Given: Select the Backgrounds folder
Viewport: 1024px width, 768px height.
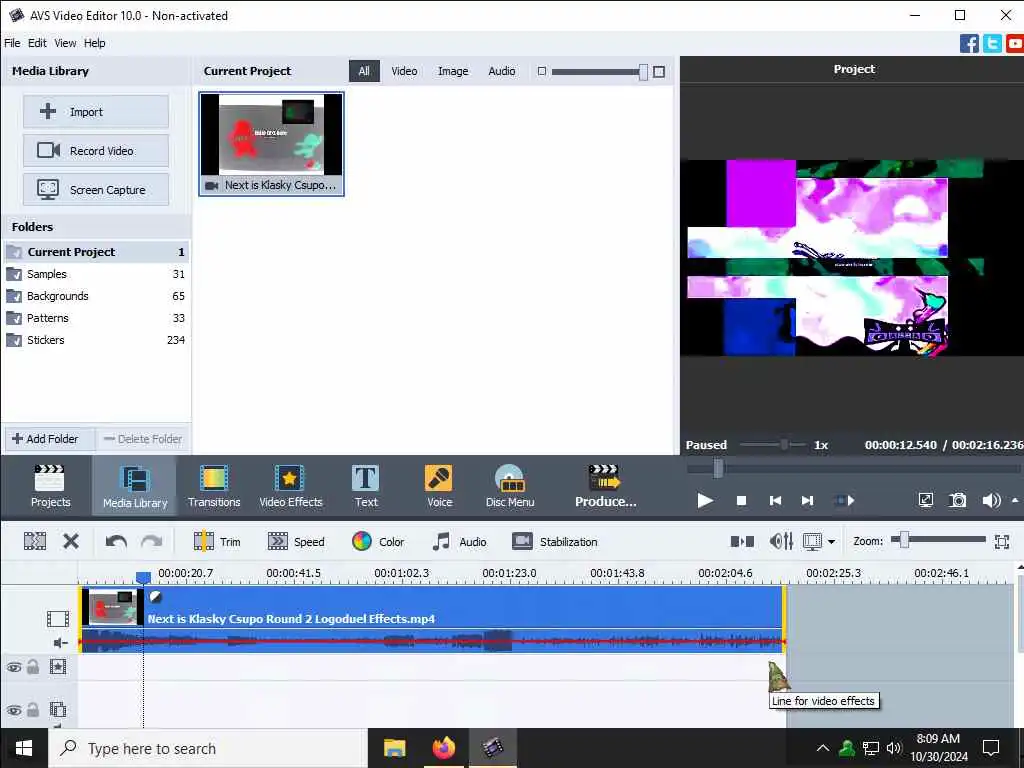Looking at the screenshot, I should [x=96, y=296].
